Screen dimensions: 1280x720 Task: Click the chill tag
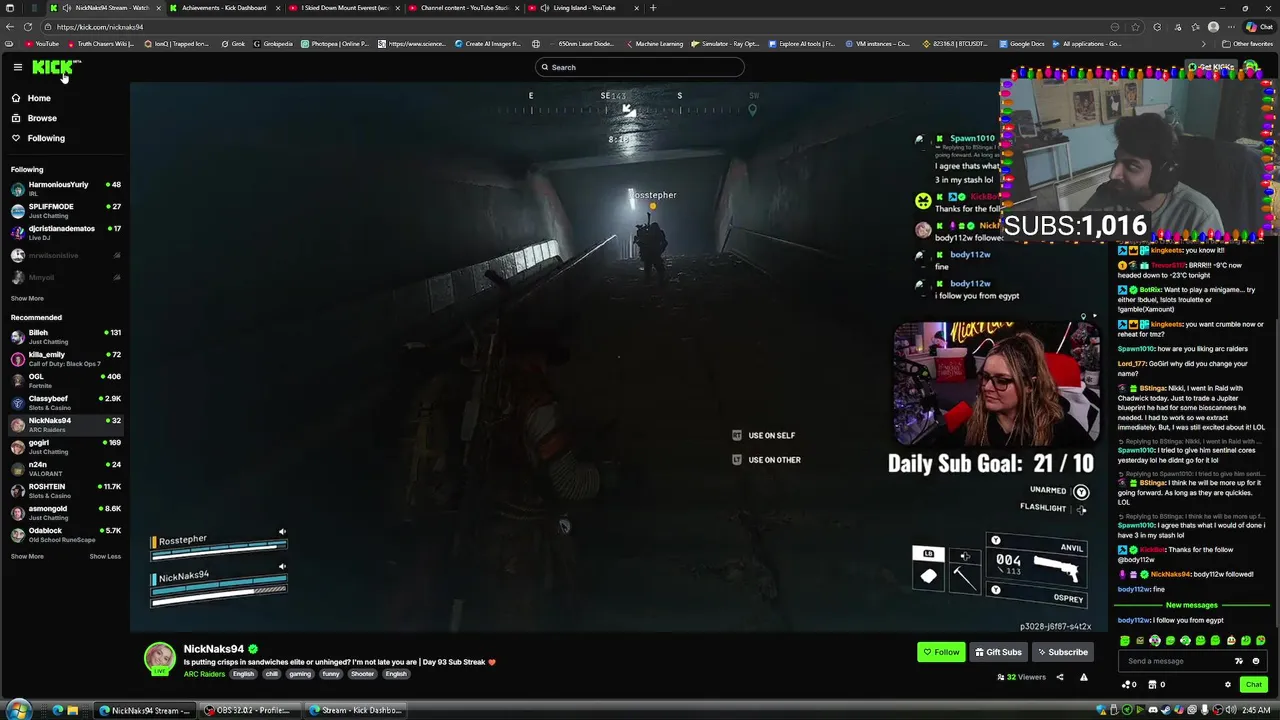coord(271,674)
